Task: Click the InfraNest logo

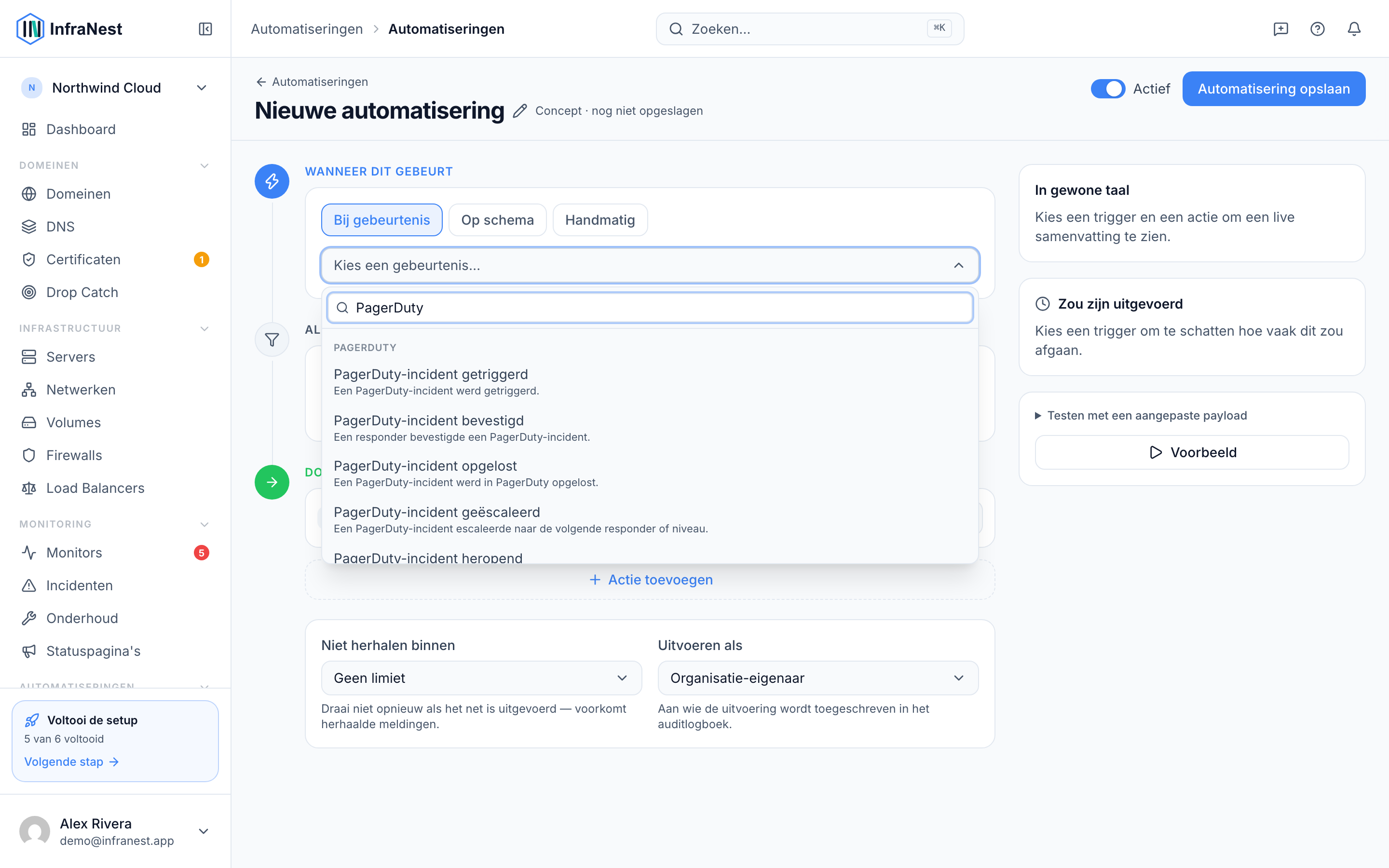Action: tap(69, 29)
